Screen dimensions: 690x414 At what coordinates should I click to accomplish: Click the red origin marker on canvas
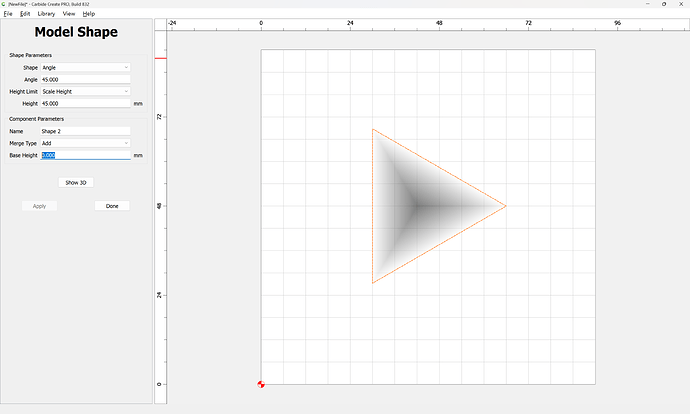click(261, 384)
